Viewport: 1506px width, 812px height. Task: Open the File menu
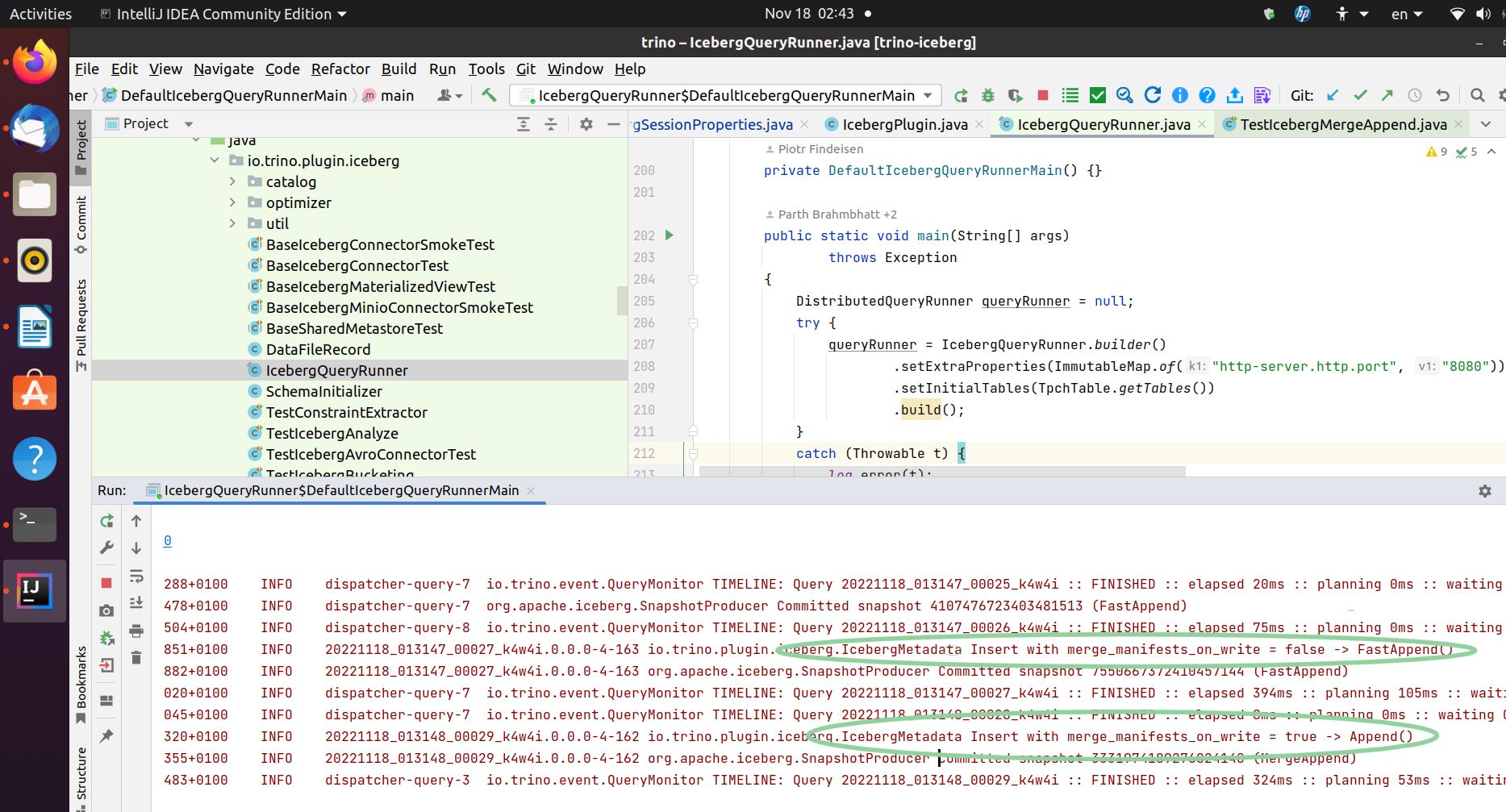point(86,69)
